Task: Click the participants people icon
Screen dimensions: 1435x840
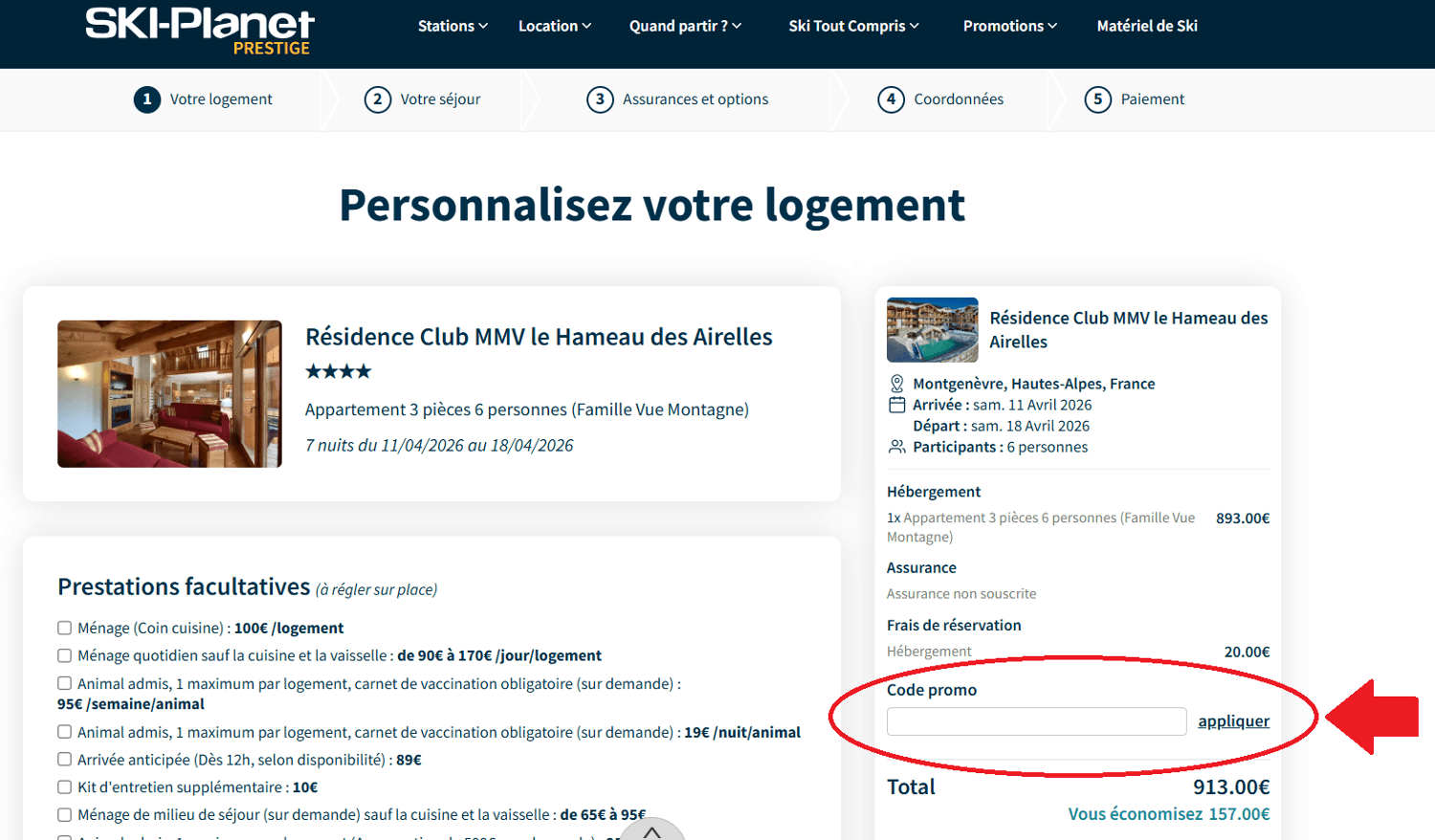Action: click(x=896, y=447)
